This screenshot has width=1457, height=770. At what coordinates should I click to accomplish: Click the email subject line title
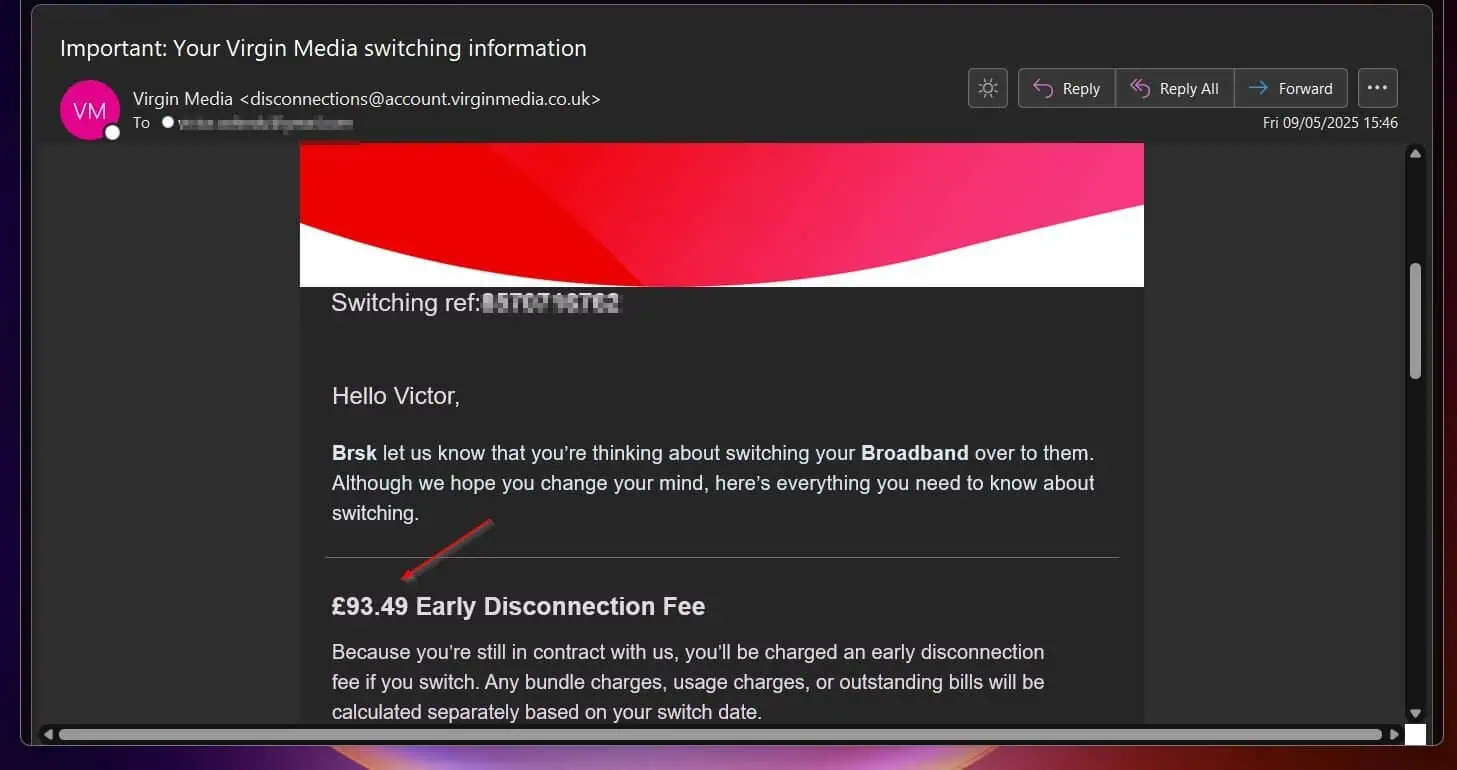323,48
